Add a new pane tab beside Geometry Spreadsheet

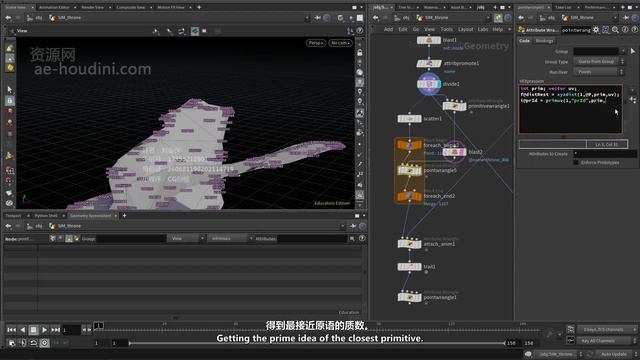[x=124, y=216]
